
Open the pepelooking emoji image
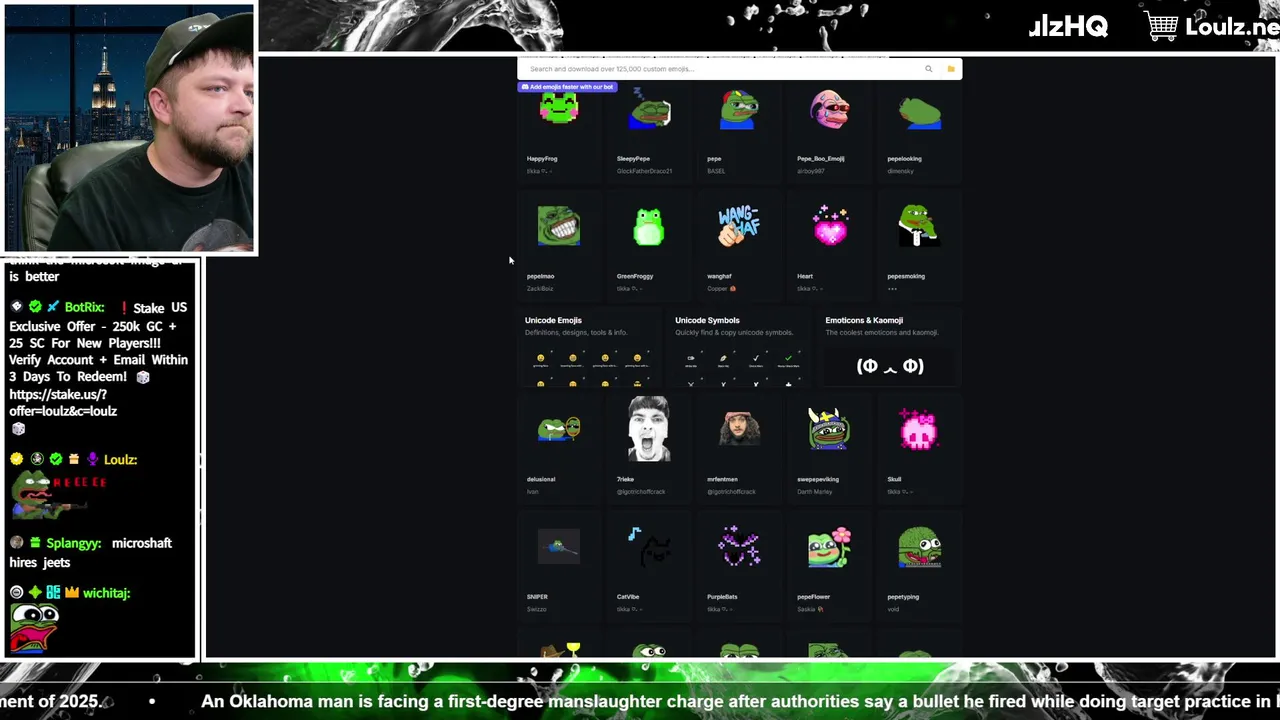919,110
